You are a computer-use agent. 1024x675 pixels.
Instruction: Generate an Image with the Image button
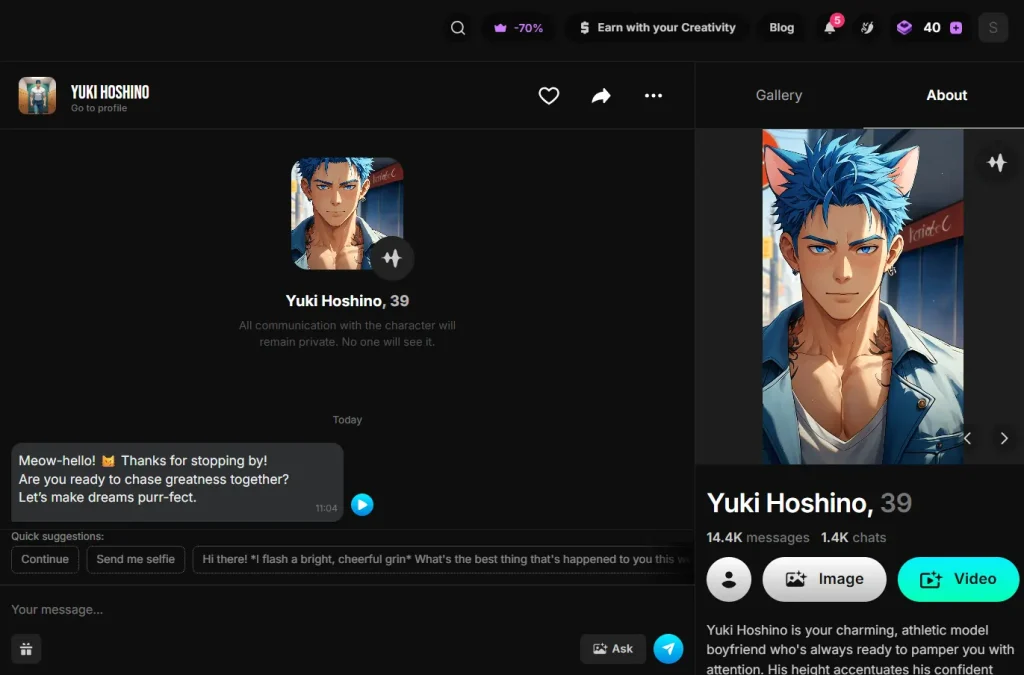(824, 579)
